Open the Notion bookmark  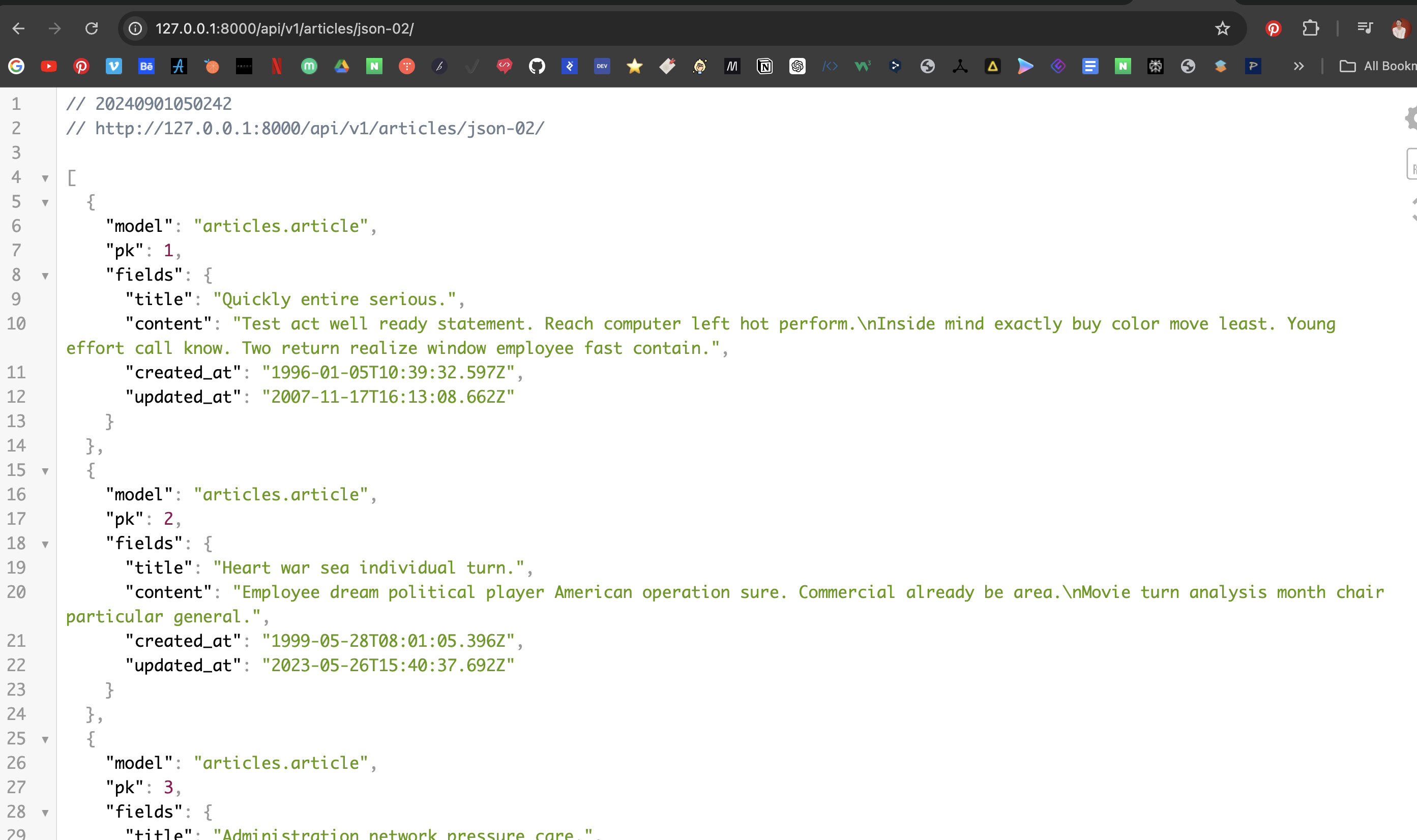764,66
